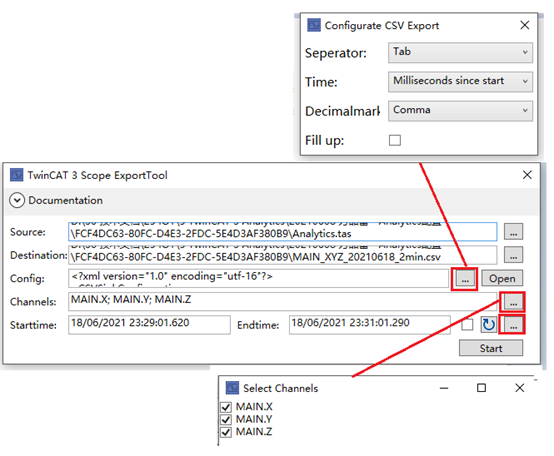Expand the Documentation section chevron

click(17, 200)
